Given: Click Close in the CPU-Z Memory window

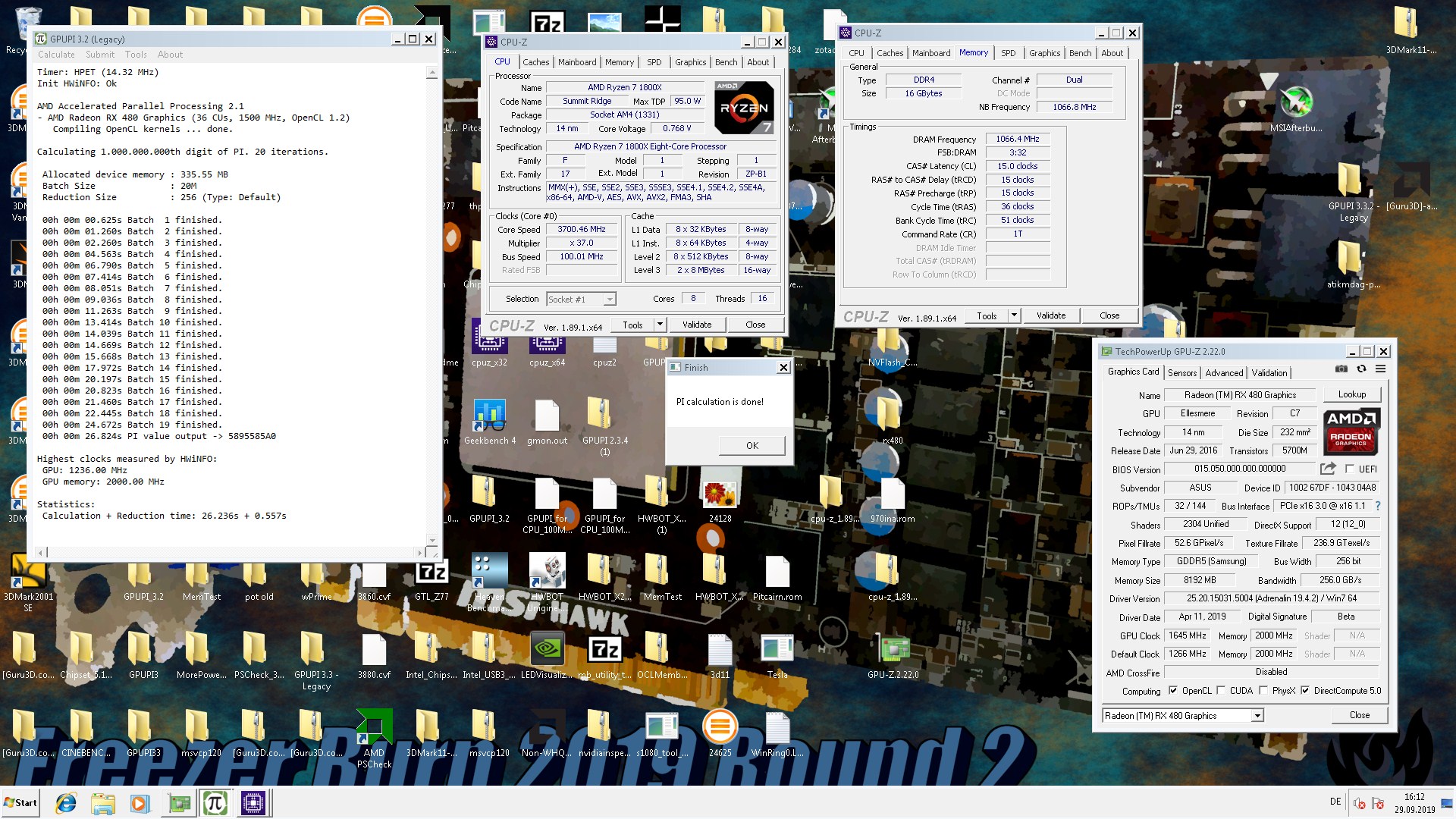Looking at the screenshot, I should point(1109,315).
